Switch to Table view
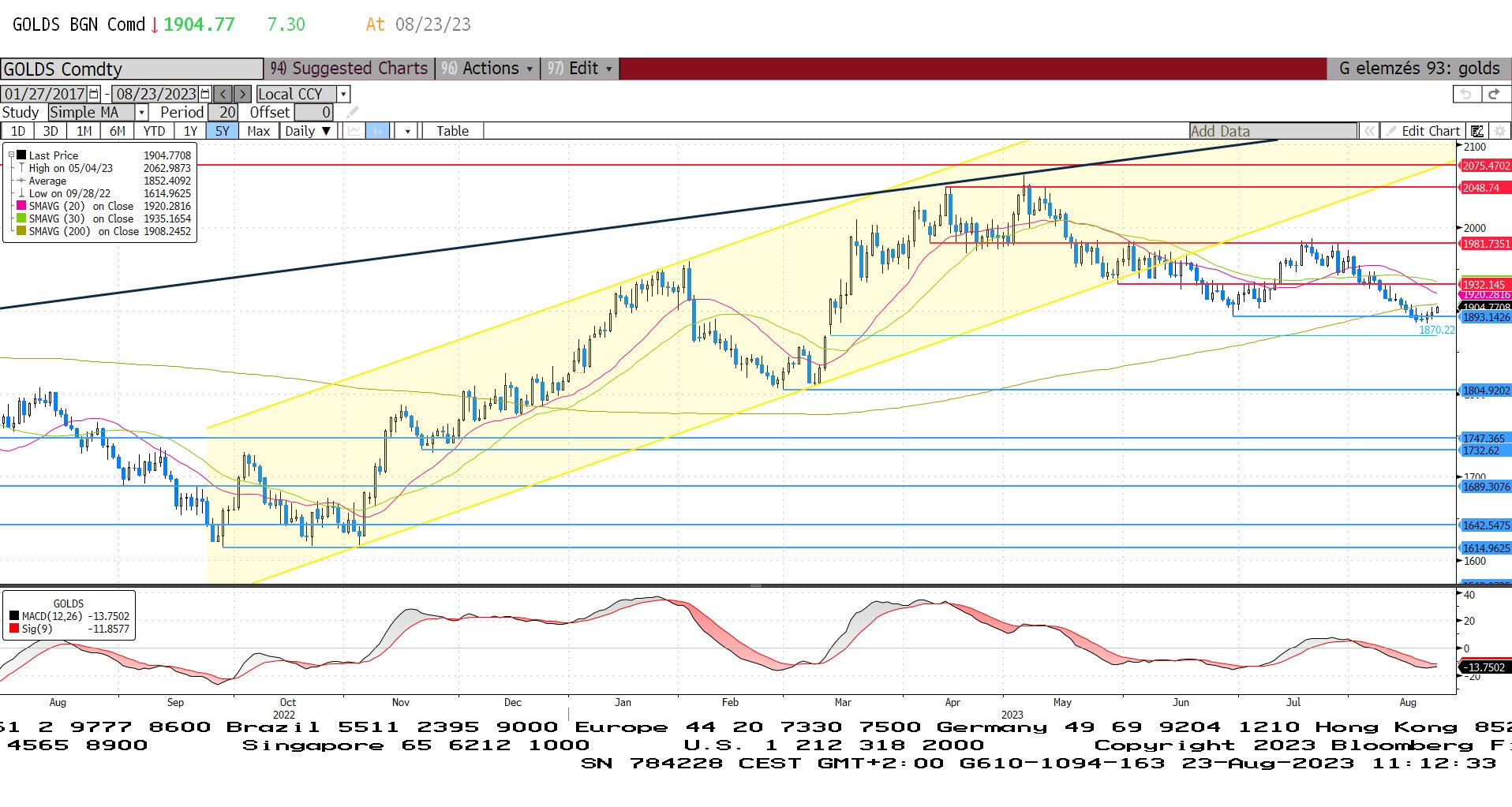1512x807 pixels. pos(453,131)
